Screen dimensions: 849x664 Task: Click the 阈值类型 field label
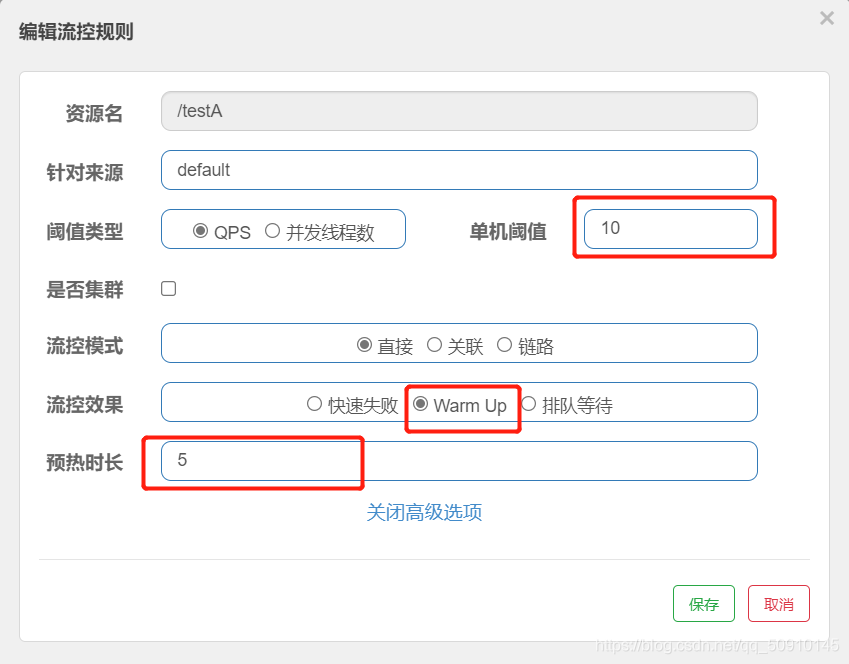(x=85, y=232)
